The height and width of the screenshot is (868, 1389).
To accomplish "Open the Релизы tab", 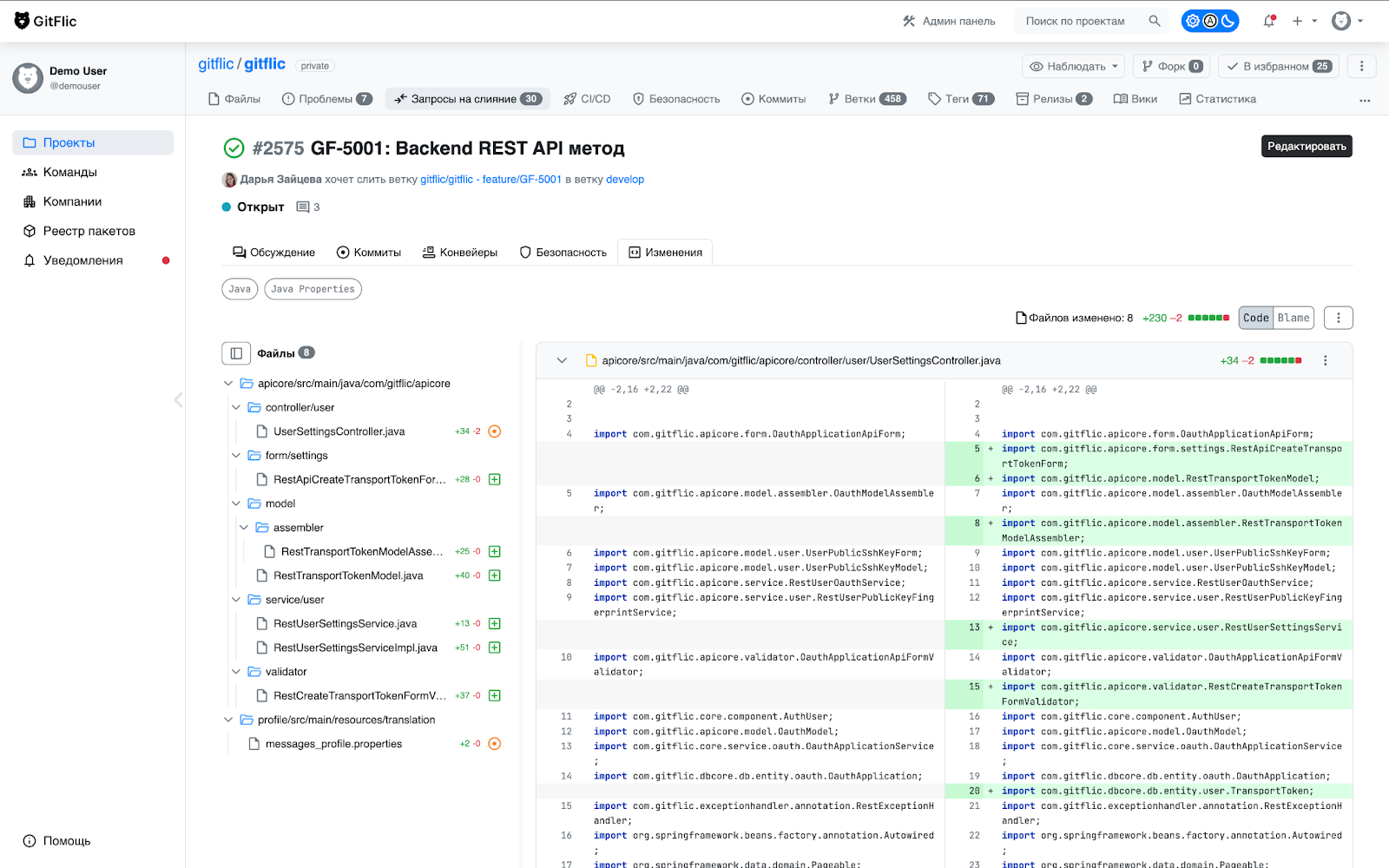I will [1054, 99].
